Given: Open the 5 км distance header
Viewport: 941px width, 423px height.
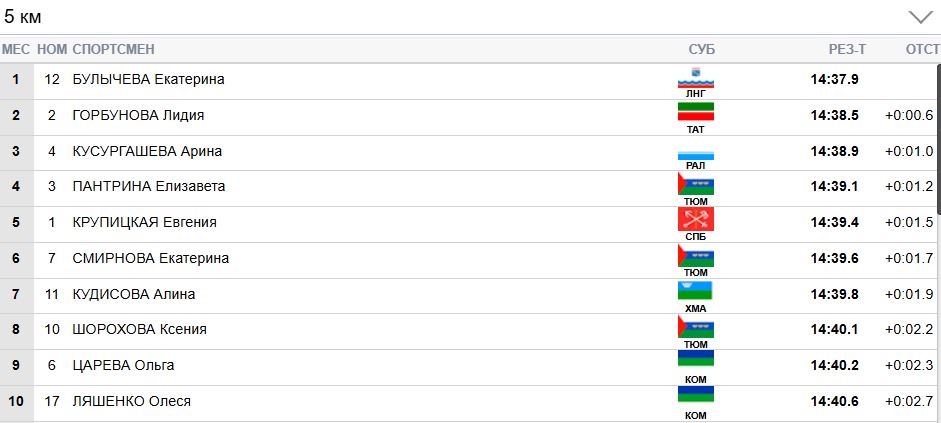Looking at the screenshot, I should [24, 17].
